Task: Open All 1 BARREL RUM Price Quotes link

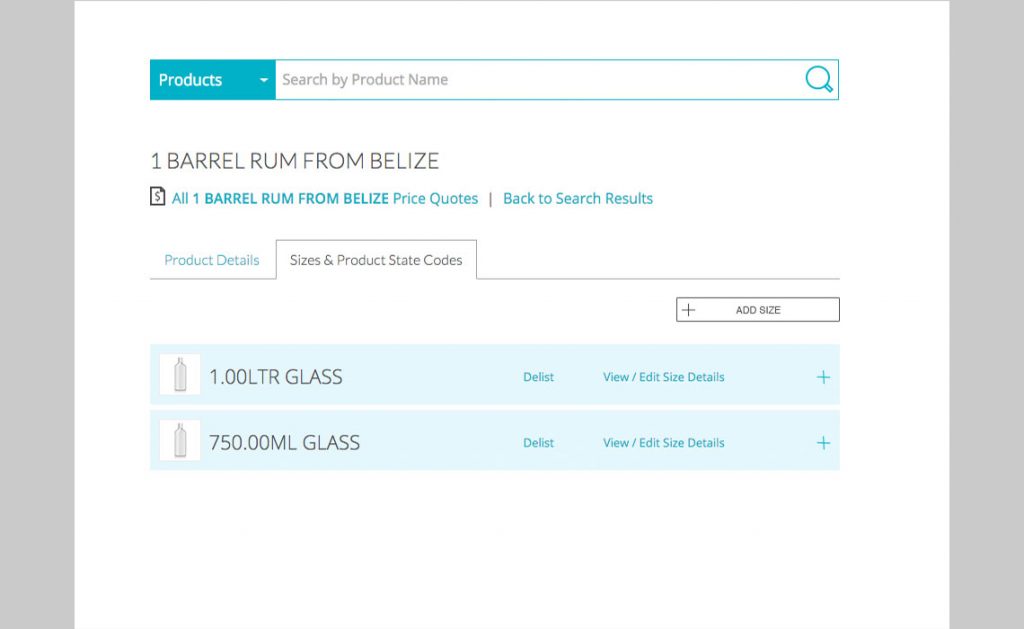Action: (x=325, y=198)
